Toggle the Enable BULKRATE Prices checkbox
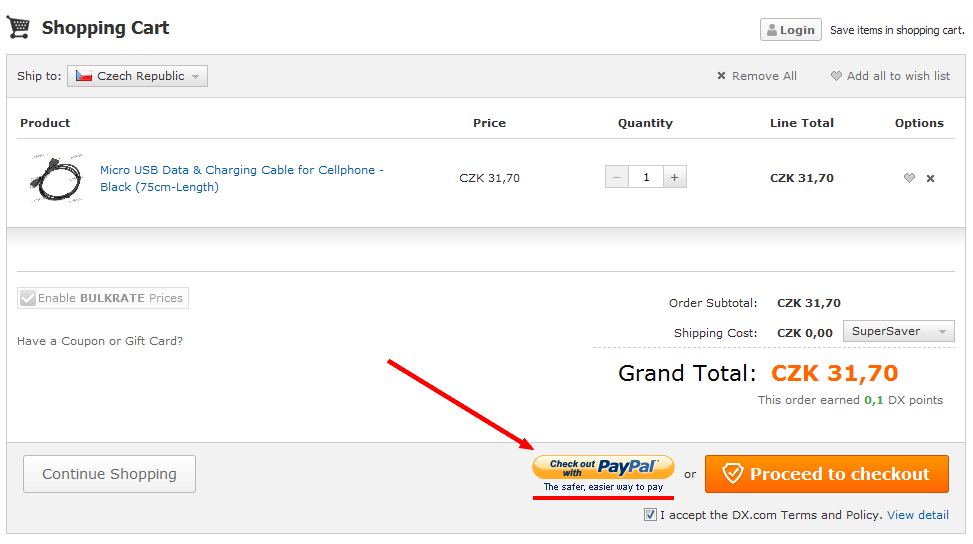Screen dimensions: 973x544 [27, 298]
